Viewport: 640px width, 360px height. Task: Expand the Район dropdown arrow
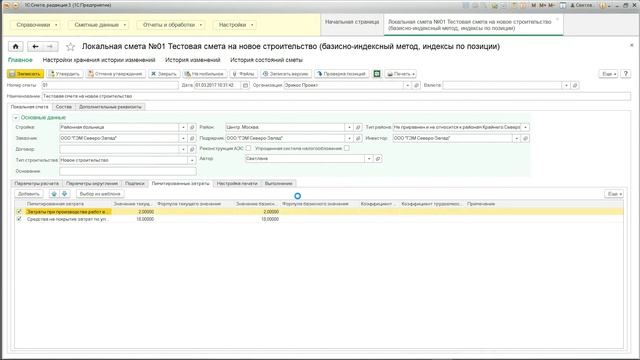pyautogui.click(x=349, y=127)
